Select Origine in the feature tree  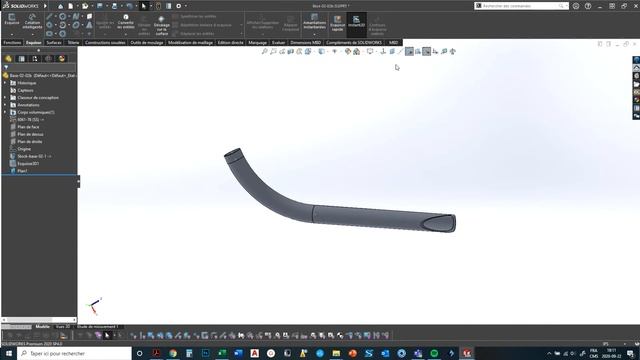[24, 149]
